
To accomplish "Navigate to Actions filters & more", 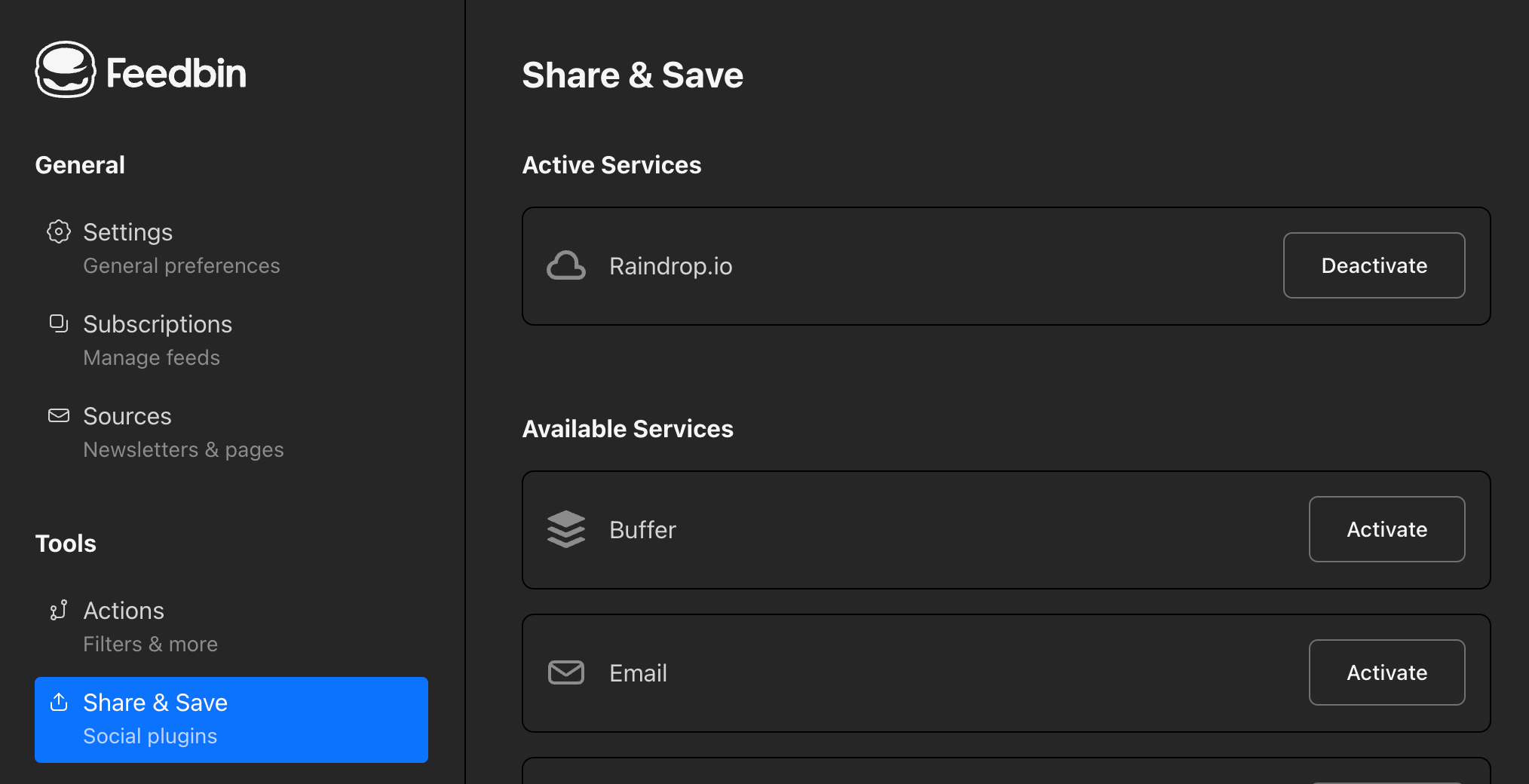I will point(150,626).
